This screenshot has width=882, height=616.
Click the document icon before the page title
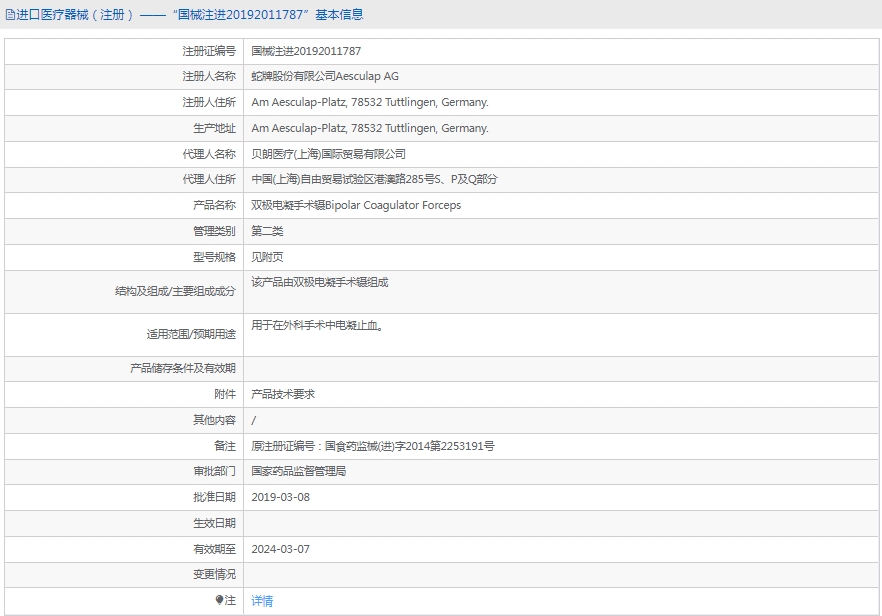(10, 15)
